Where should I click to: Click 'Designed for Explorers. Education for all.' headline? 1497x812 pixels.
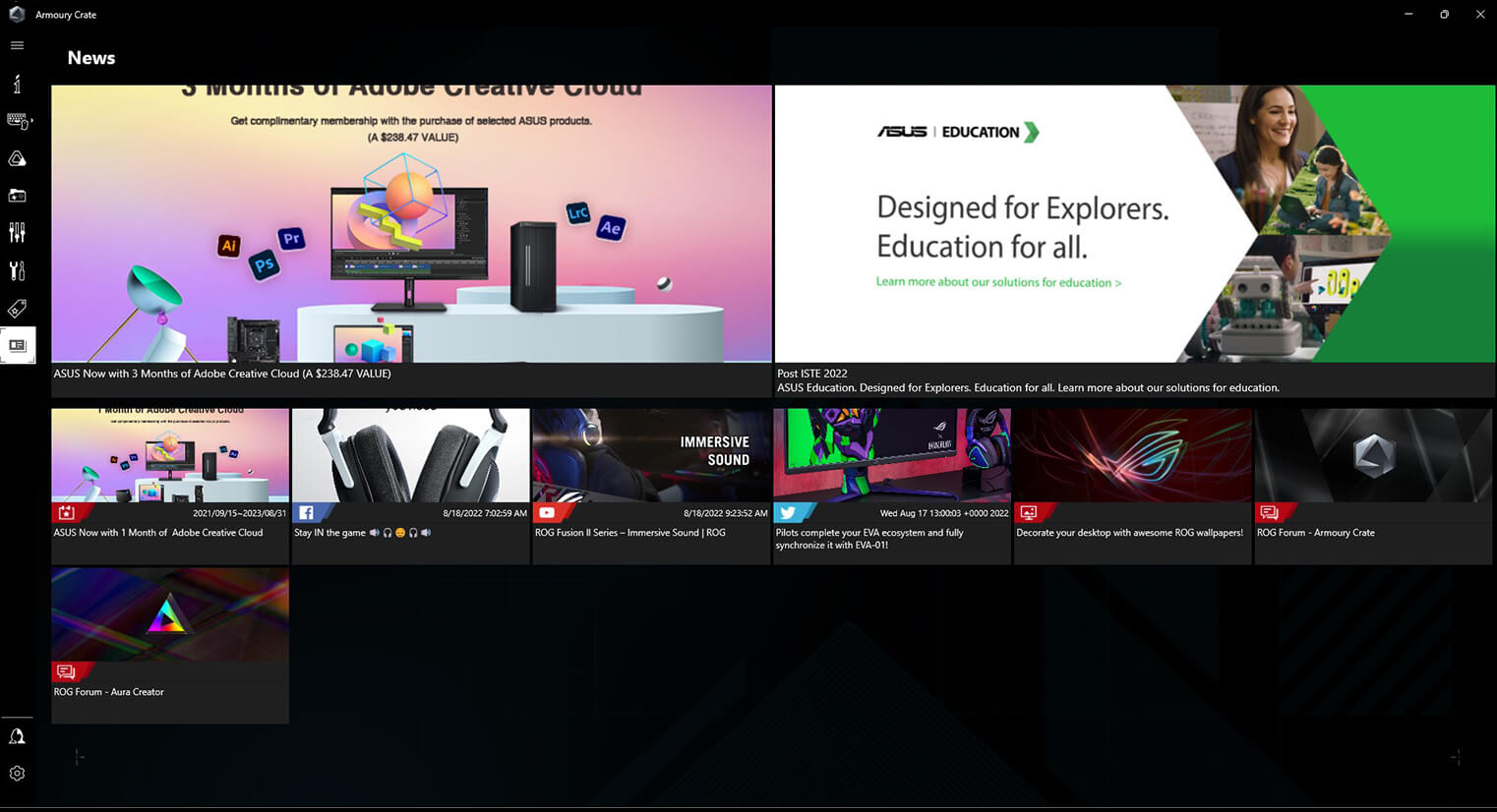click(x=1023, y=226)
